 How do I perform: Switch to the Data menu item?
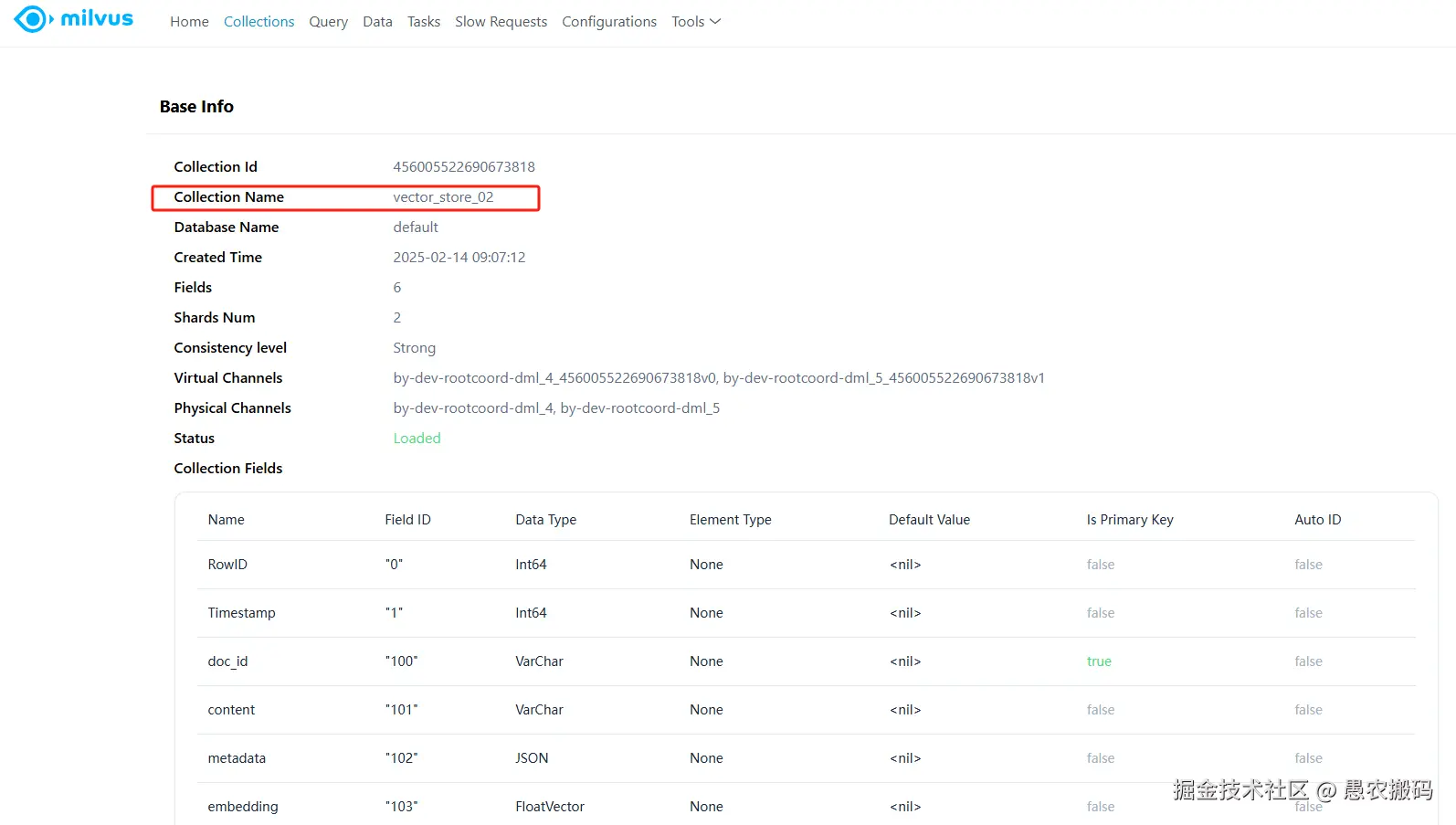click(377, 21)
